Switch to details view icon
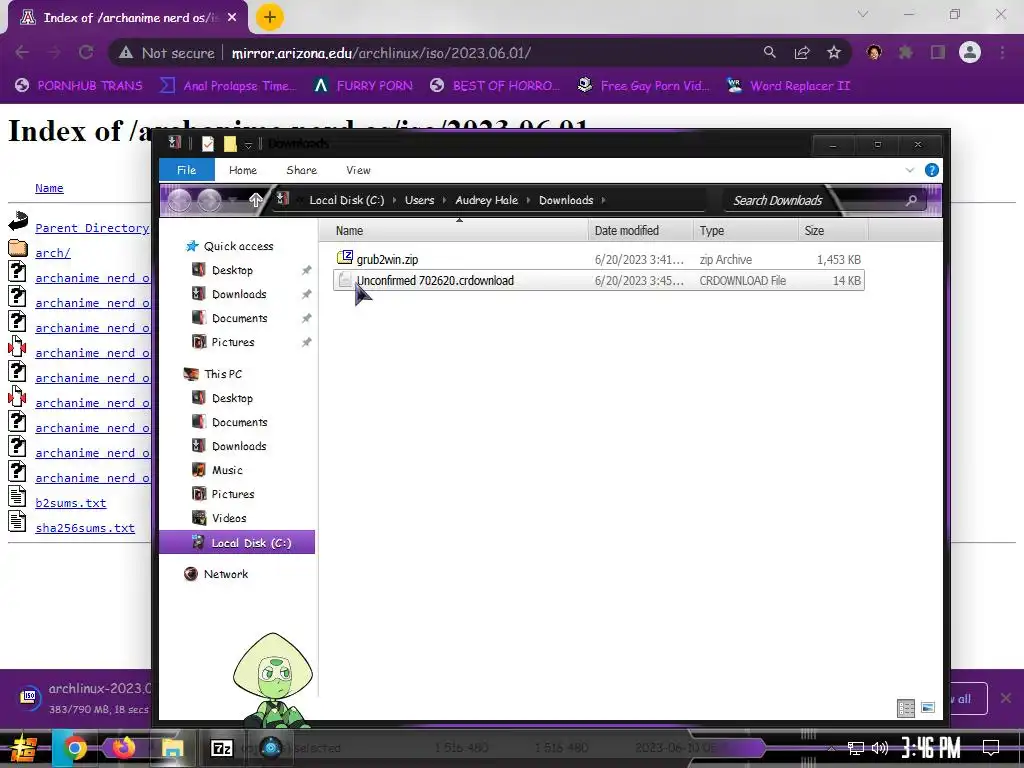Screen dimensions: 1024x768 pyautogui.click(x=906, y=708)
